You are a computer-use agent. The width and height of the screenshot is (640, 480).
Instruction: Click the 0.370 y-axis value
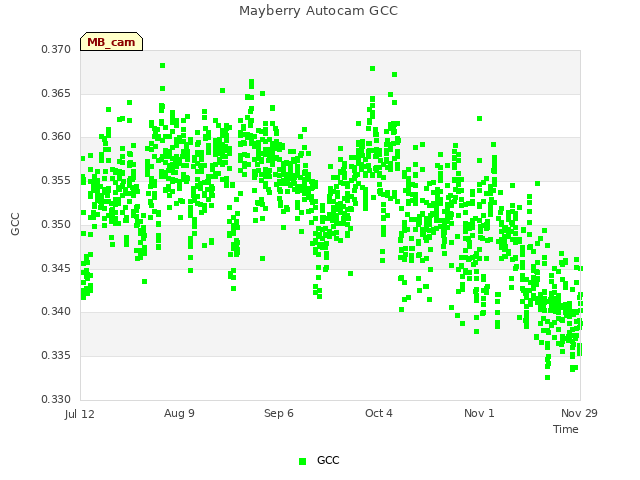coord(56,49)
